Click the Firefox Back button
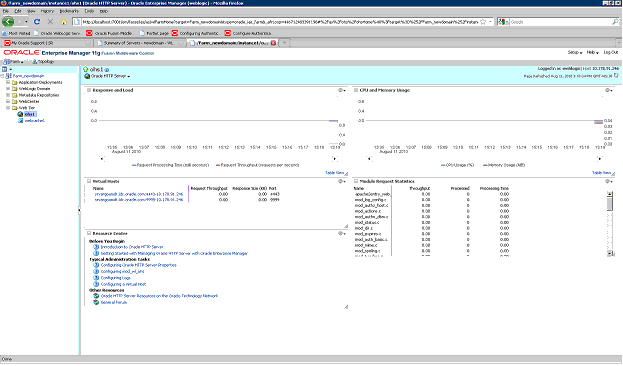The height and width of the screenshot is (366, 623). [8, 22]
